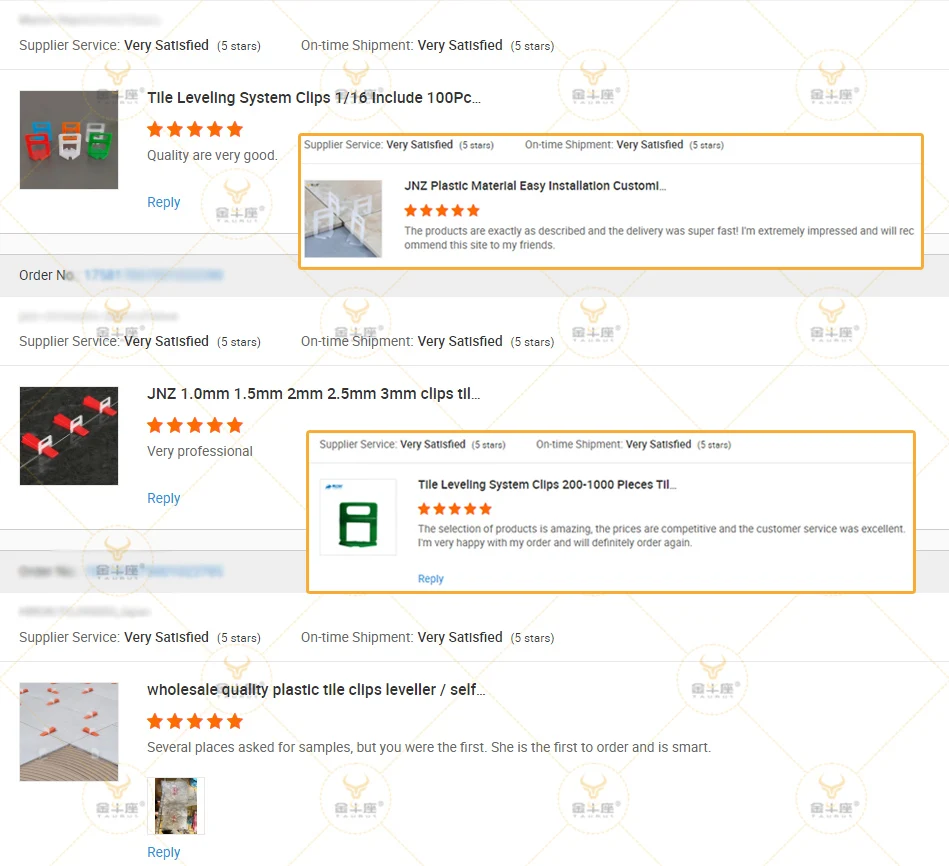
Task: Click Reply in the green clip review box
Action: (431, 579)
